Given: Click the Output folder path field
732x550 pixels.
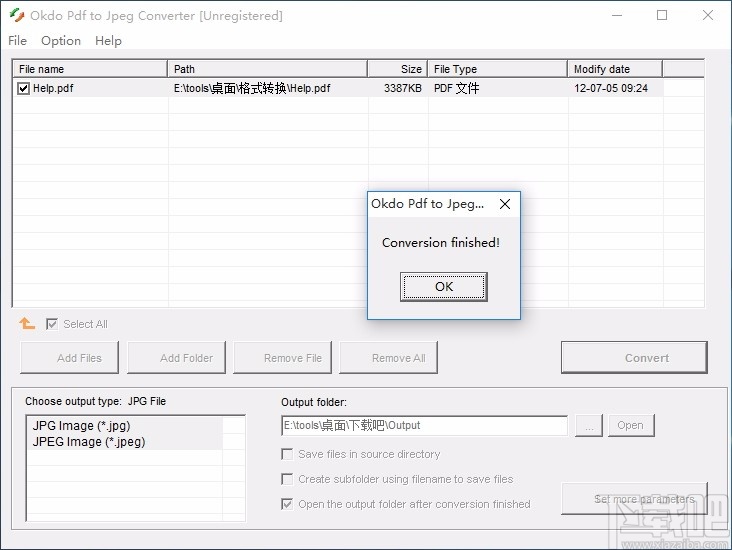Looking at the screenshot, I should (x=424, y=425).
